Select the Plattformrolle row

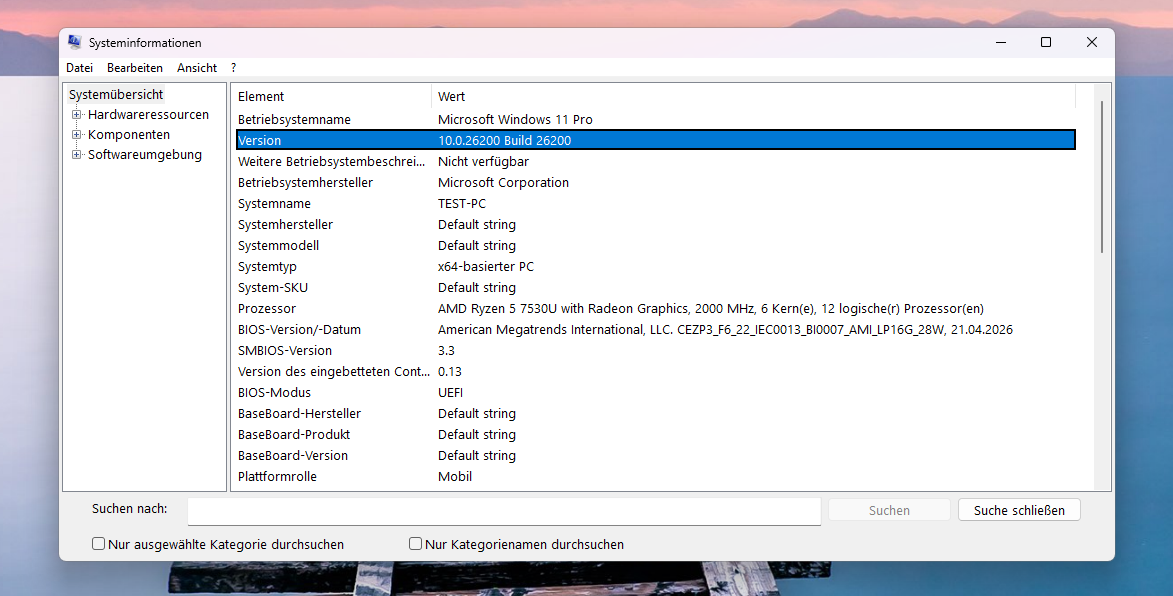coord(656,476)
